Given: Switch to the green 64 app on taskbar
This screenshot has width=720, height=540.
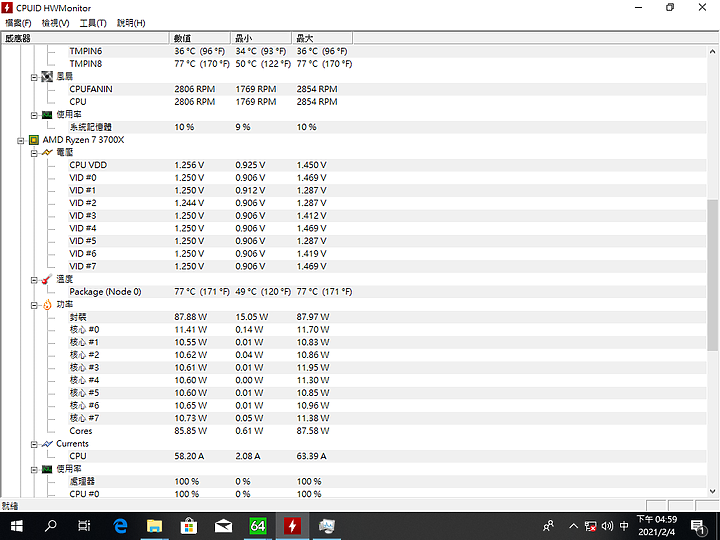Looking at the screenshot, I should tap(258, 526).
